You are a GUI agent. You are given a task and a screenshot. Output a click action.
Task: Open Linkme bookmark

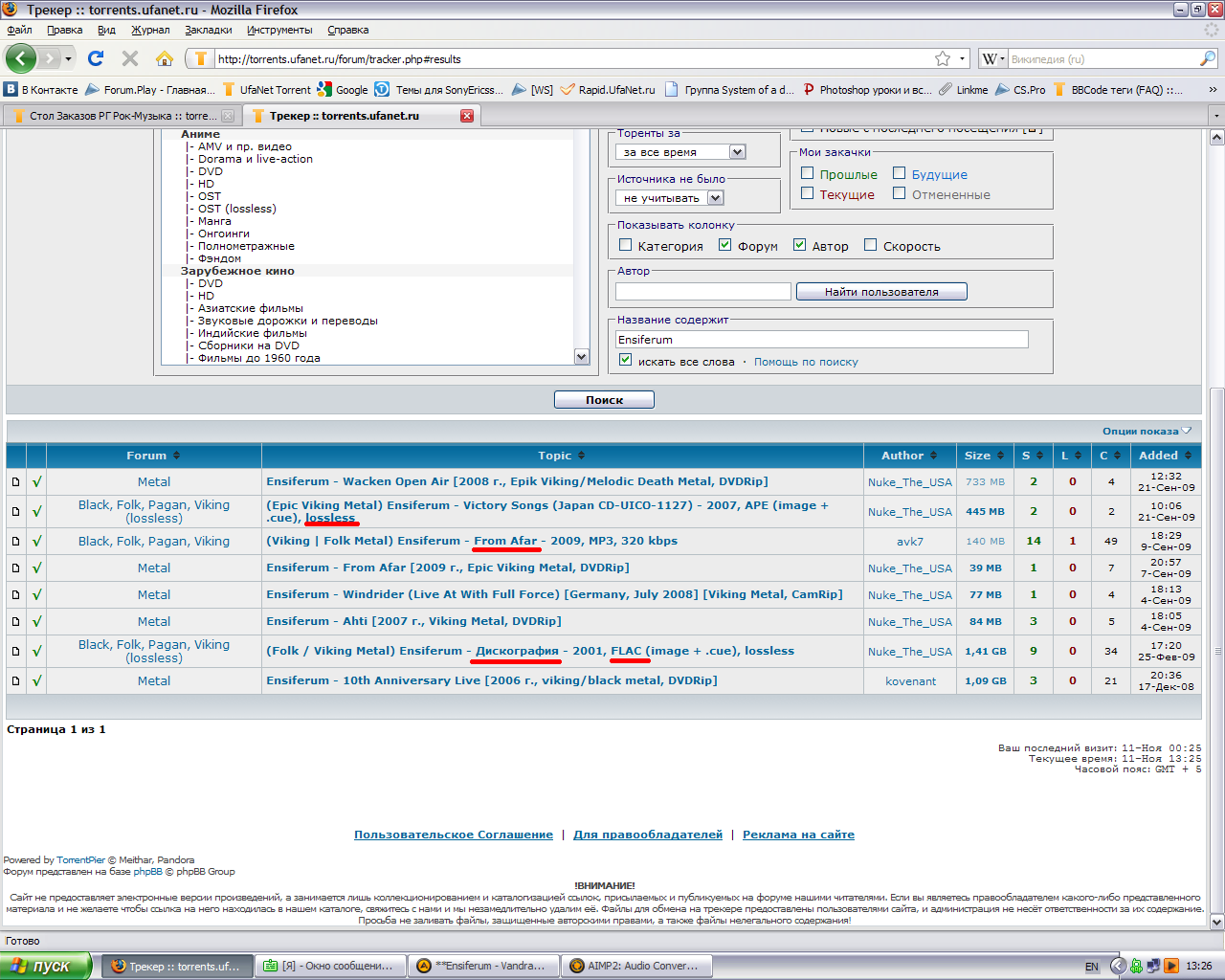click(964, 90)
